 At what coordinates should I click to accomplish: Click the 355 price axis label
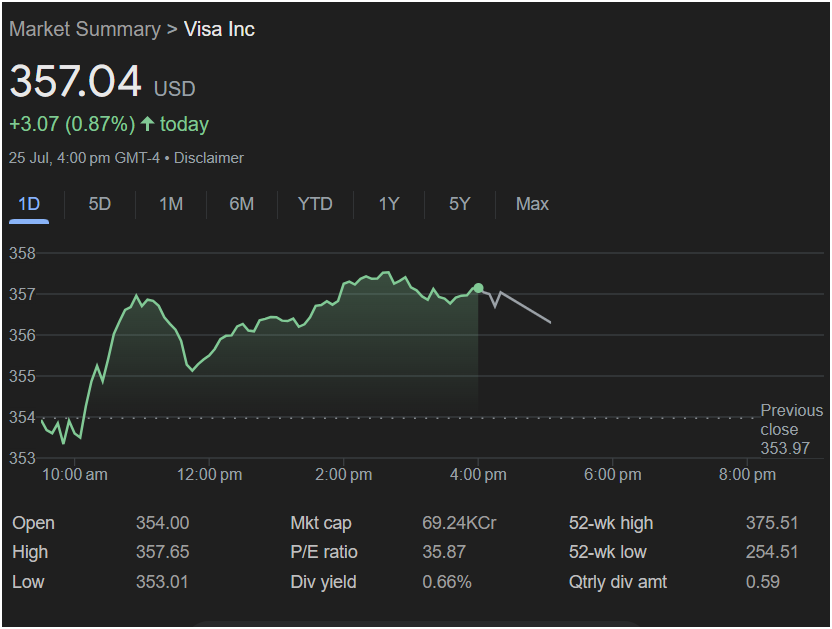pos(22,376)
